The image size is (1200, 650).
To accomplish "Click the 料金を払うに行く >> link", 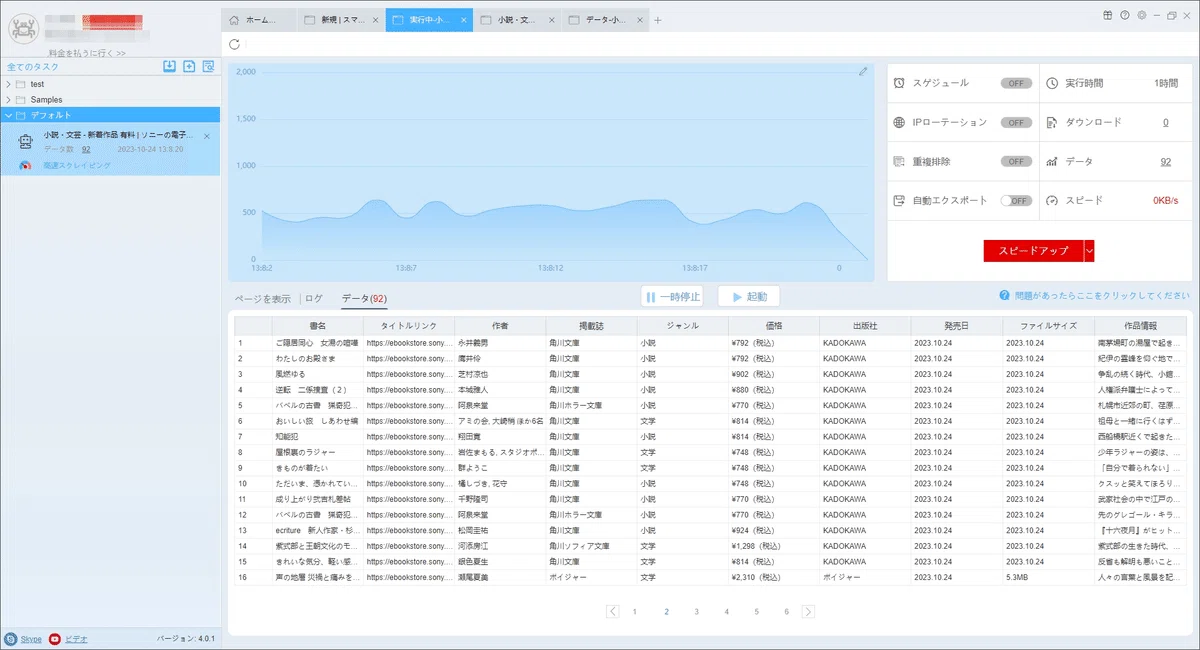I will 87,53.
